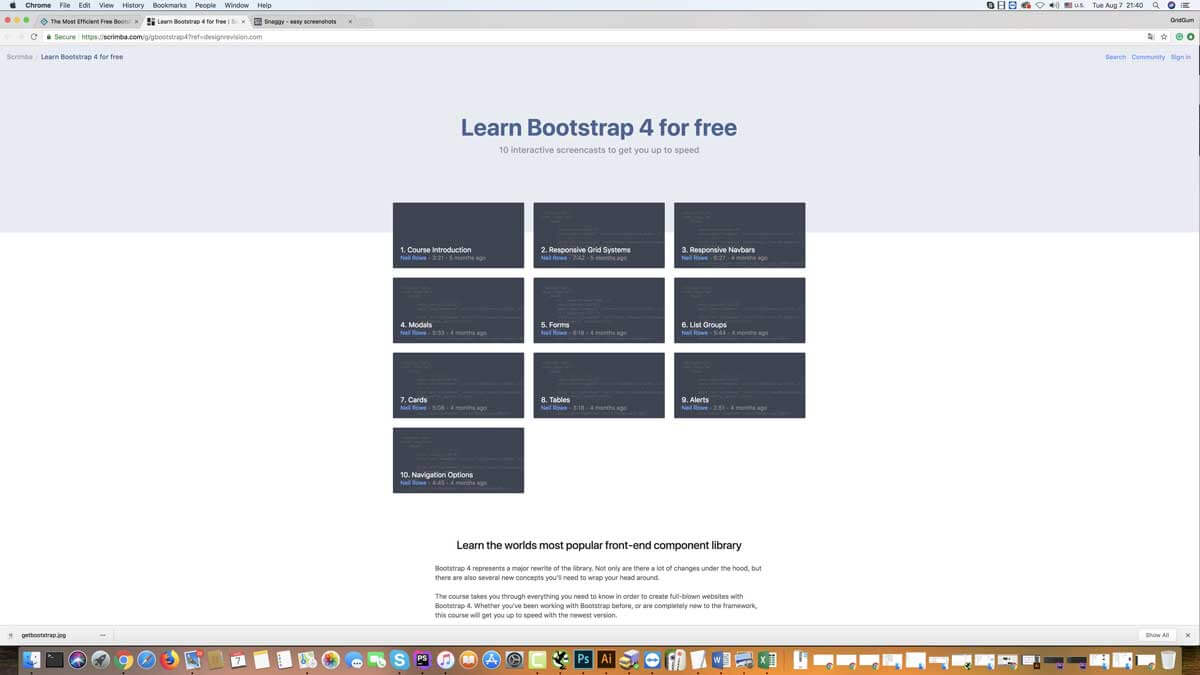The image size is (1200, 675).
Task: Click 'Learn Bootstrap 4 for free' breadcrumb
Action: (x=82, y=57)
